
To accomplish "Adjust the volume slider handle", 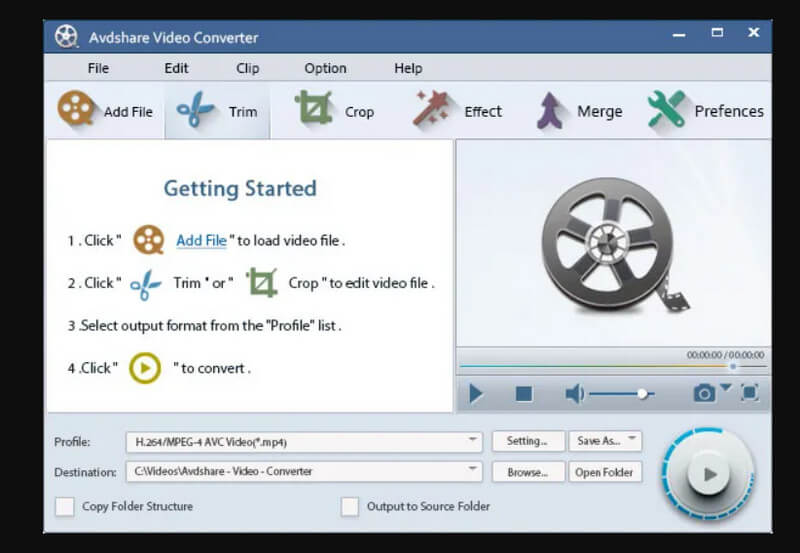I will (642, 394).
